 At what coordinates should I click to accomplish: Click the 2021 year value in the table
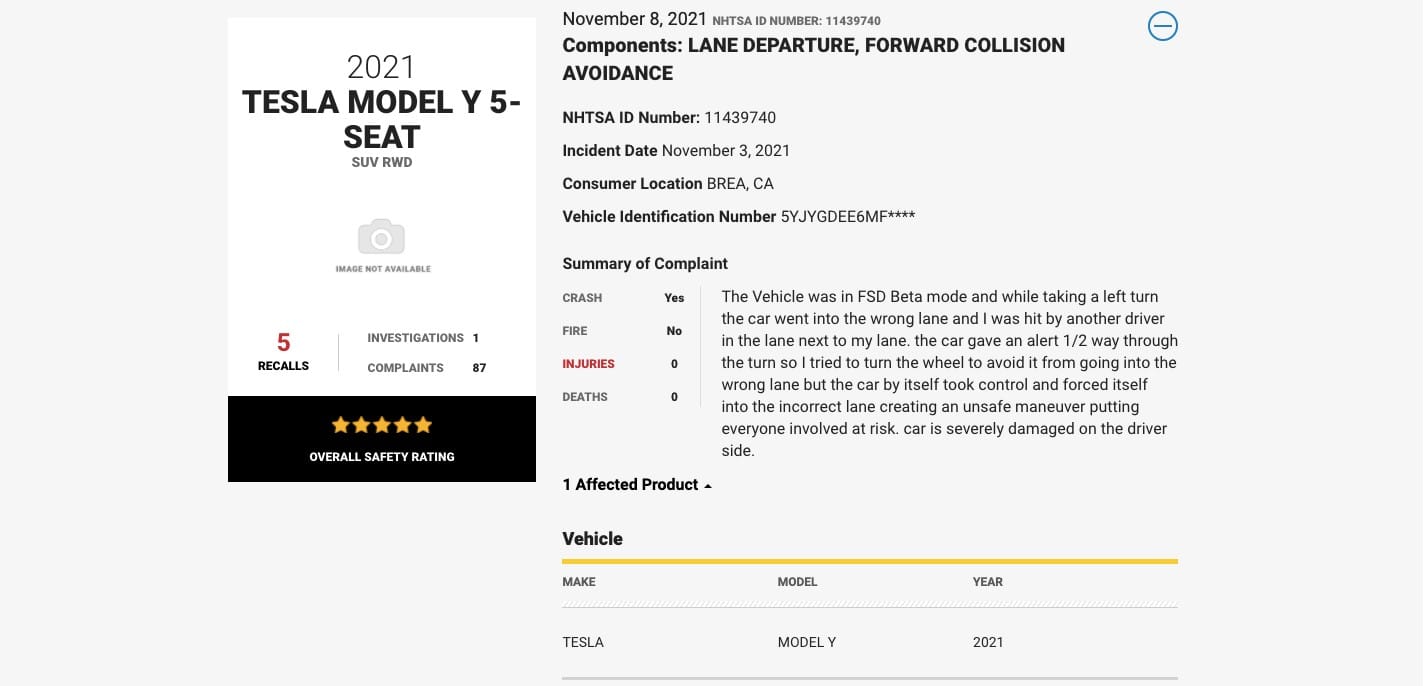pyautogui.click(x=988, y=642)
